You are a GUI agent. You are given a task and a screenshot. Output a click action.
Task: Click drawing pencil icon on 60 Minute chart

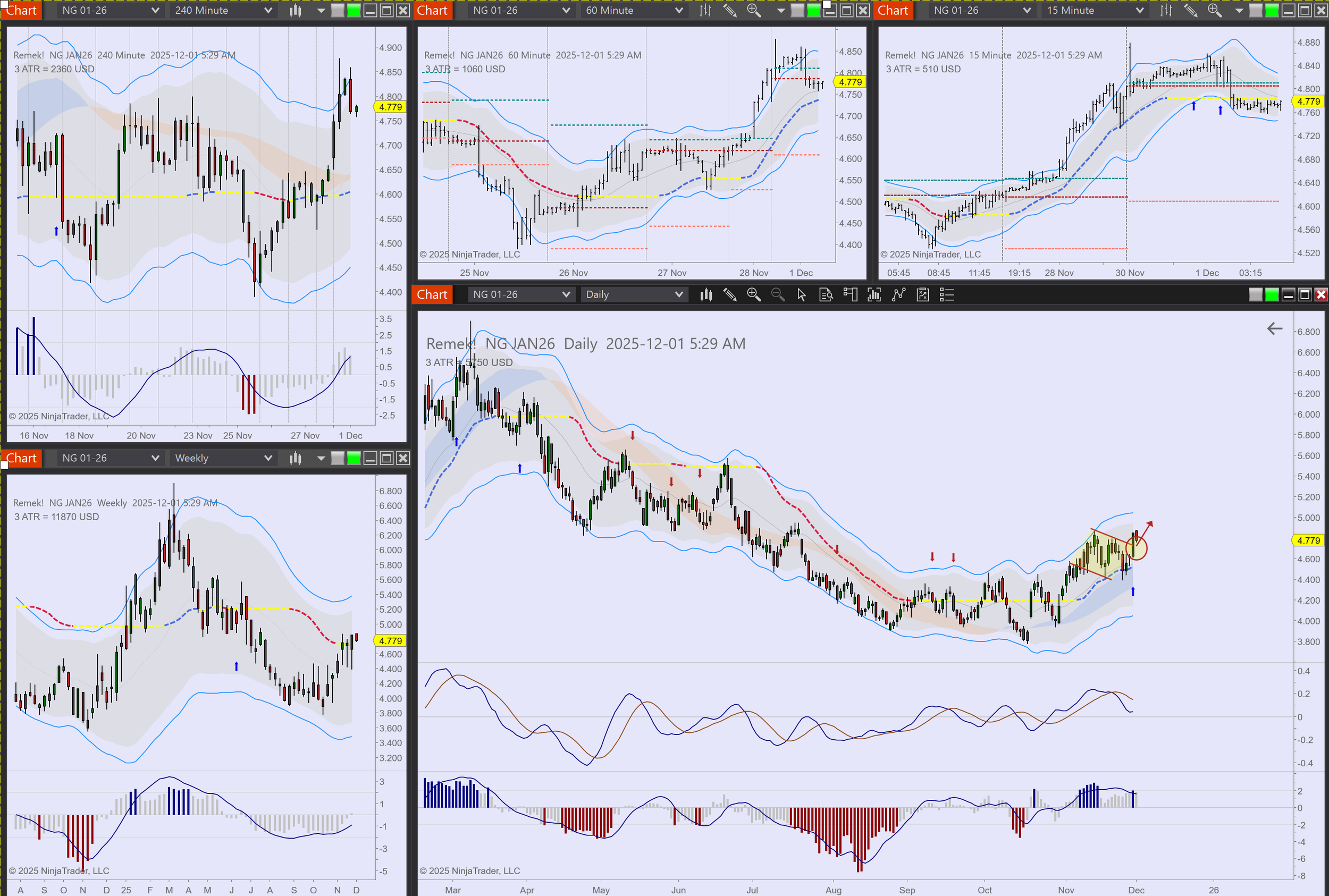730,10
